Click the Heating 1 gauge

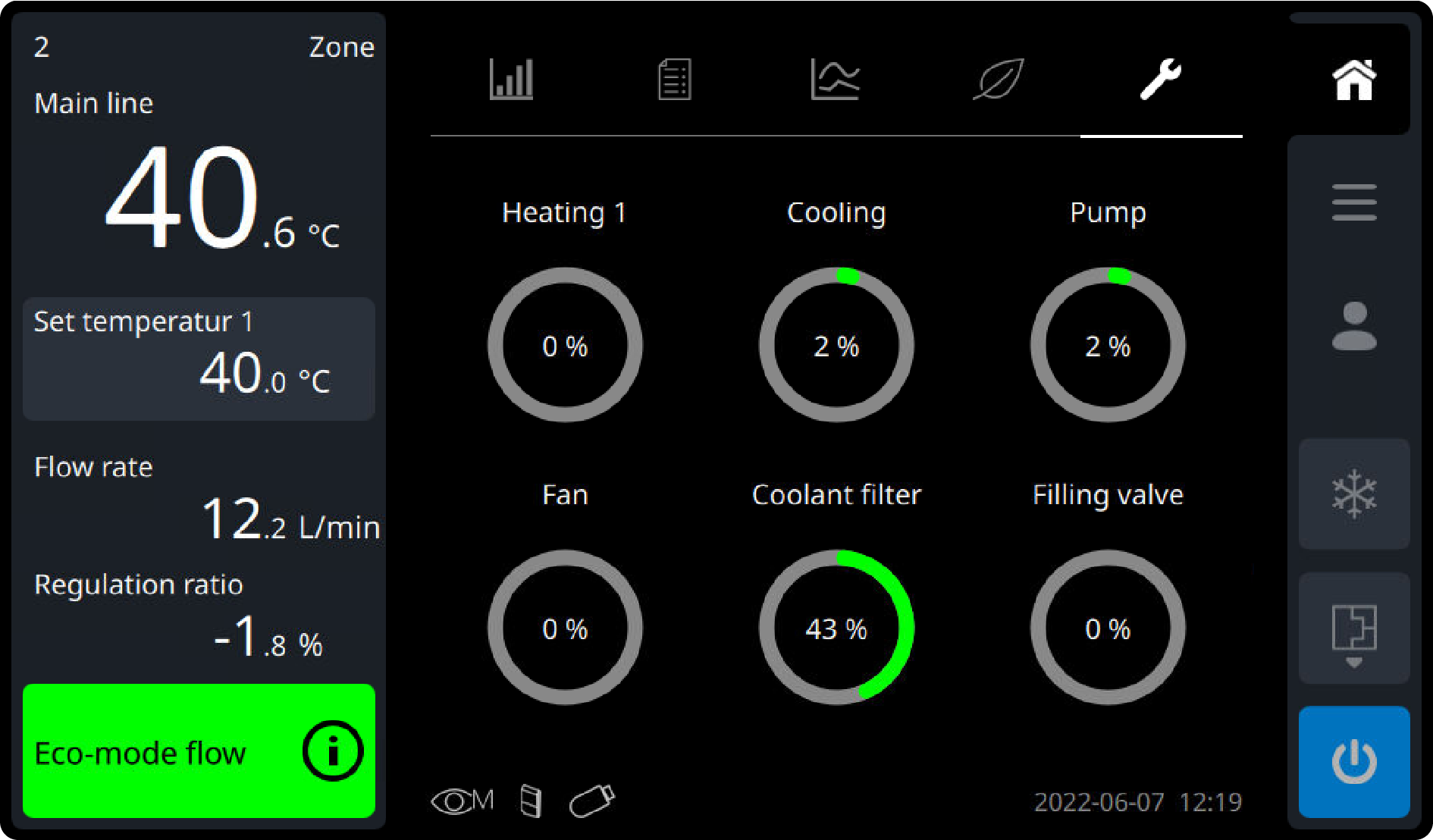pyautogui.click(x=565, y=345)
